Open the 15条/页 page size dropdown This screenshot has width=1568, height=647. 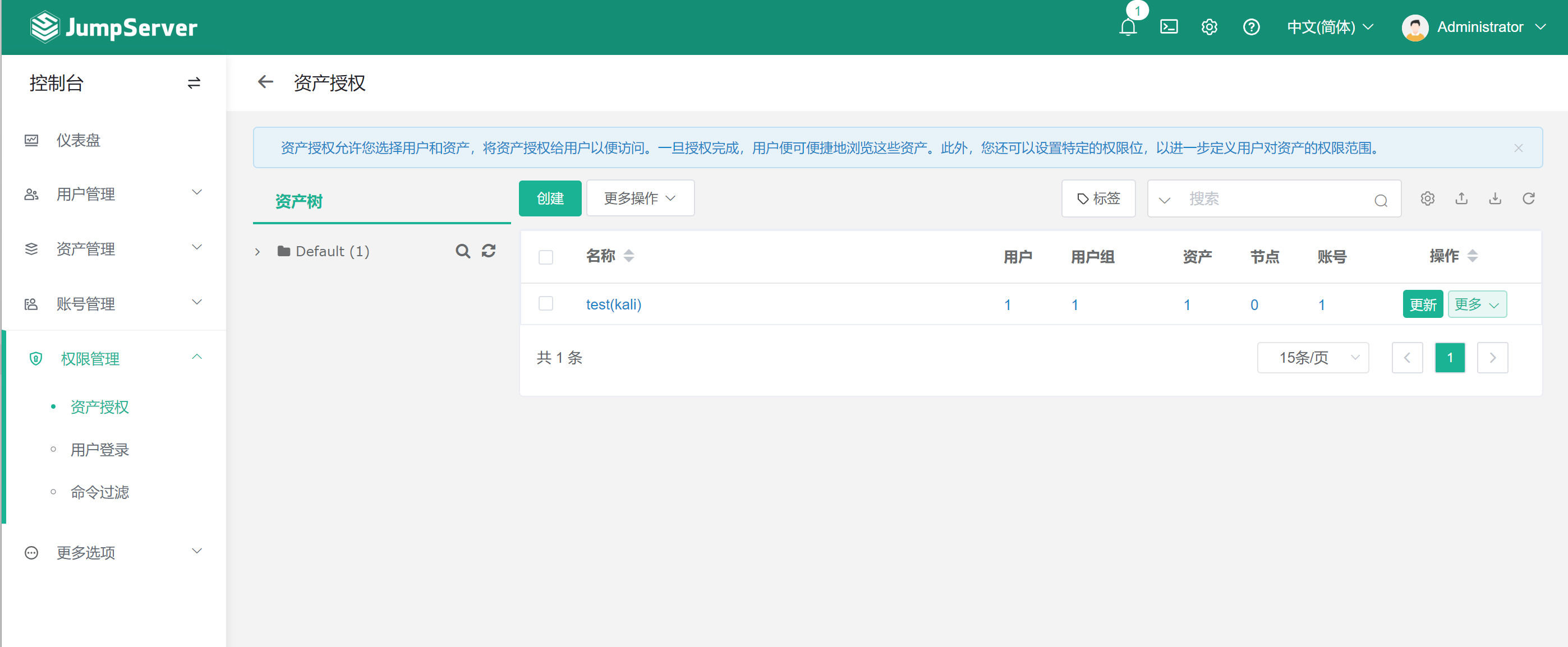[1312, 358]
